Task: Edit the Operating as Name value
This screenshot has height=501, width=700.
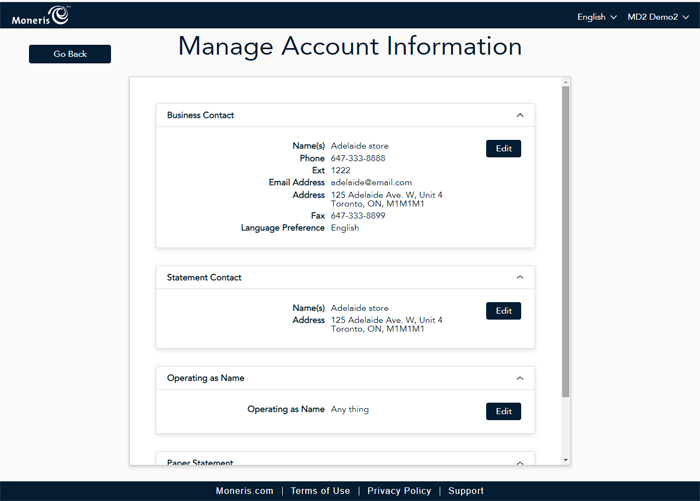Action: [504, 411]
